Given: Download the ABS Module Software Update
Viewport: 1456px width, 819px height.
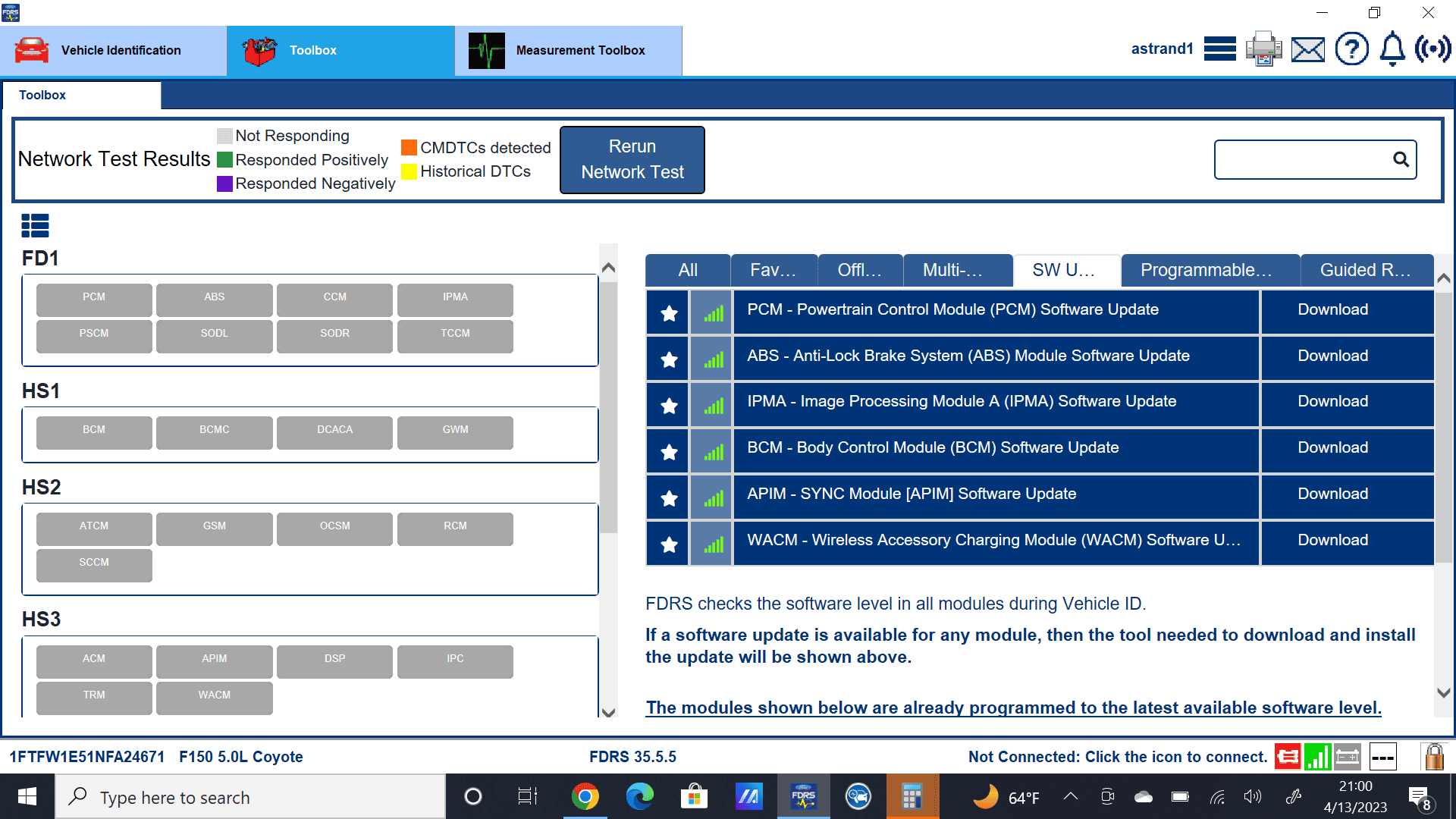Looking at the screenshot, I should pos(1332,356).
